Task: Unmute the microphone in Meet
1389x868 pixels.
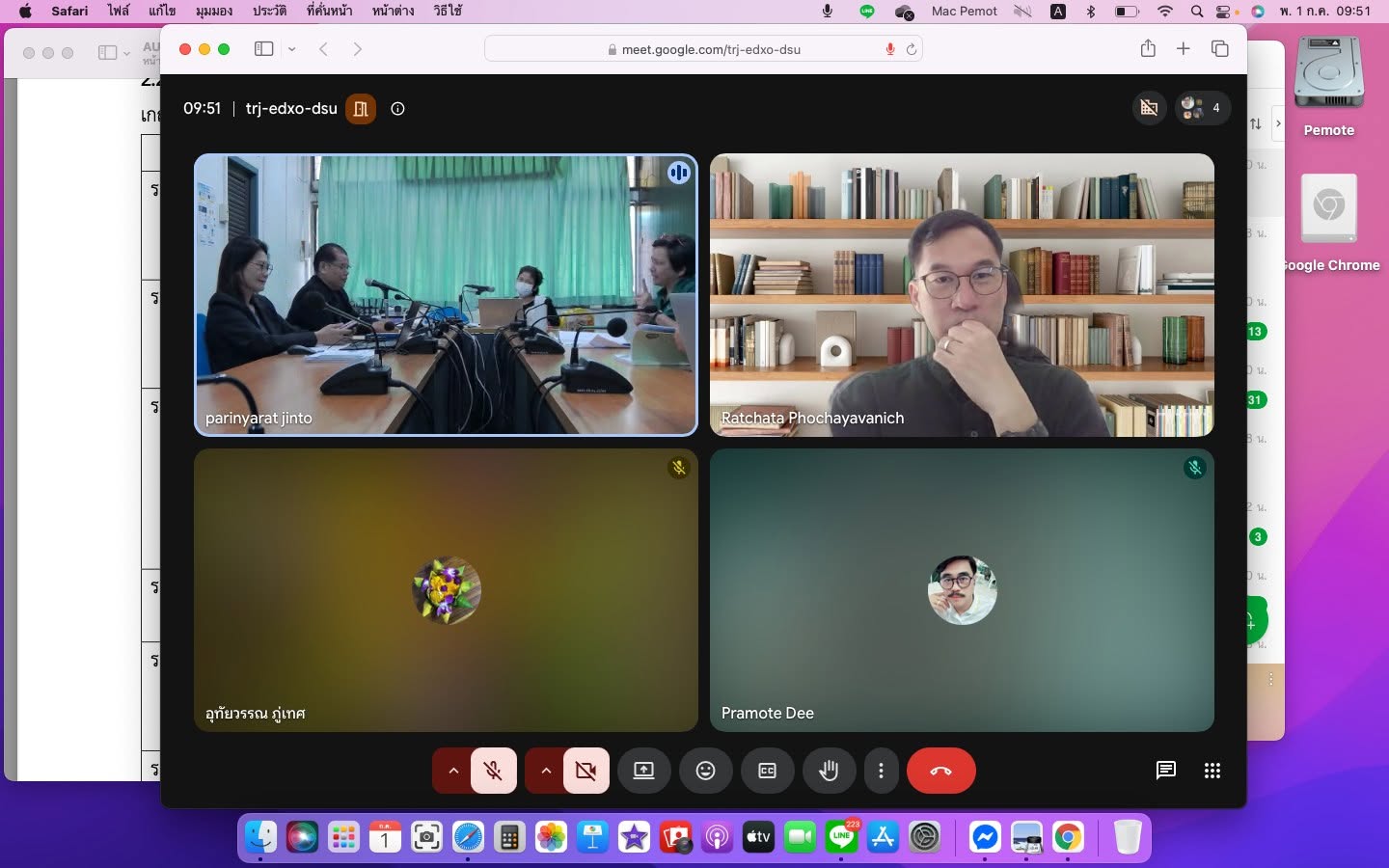Action: (493, 771)
